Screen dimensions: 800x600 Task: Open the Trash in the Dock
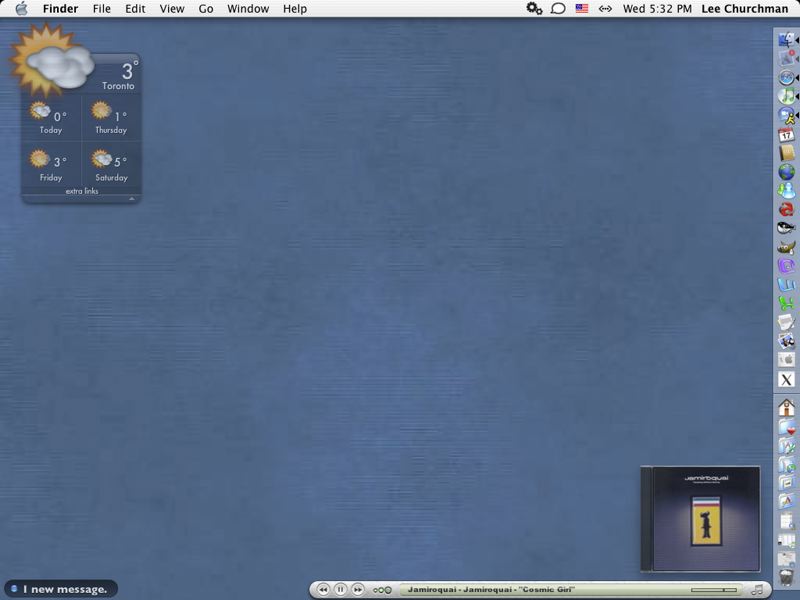point(787,578)
